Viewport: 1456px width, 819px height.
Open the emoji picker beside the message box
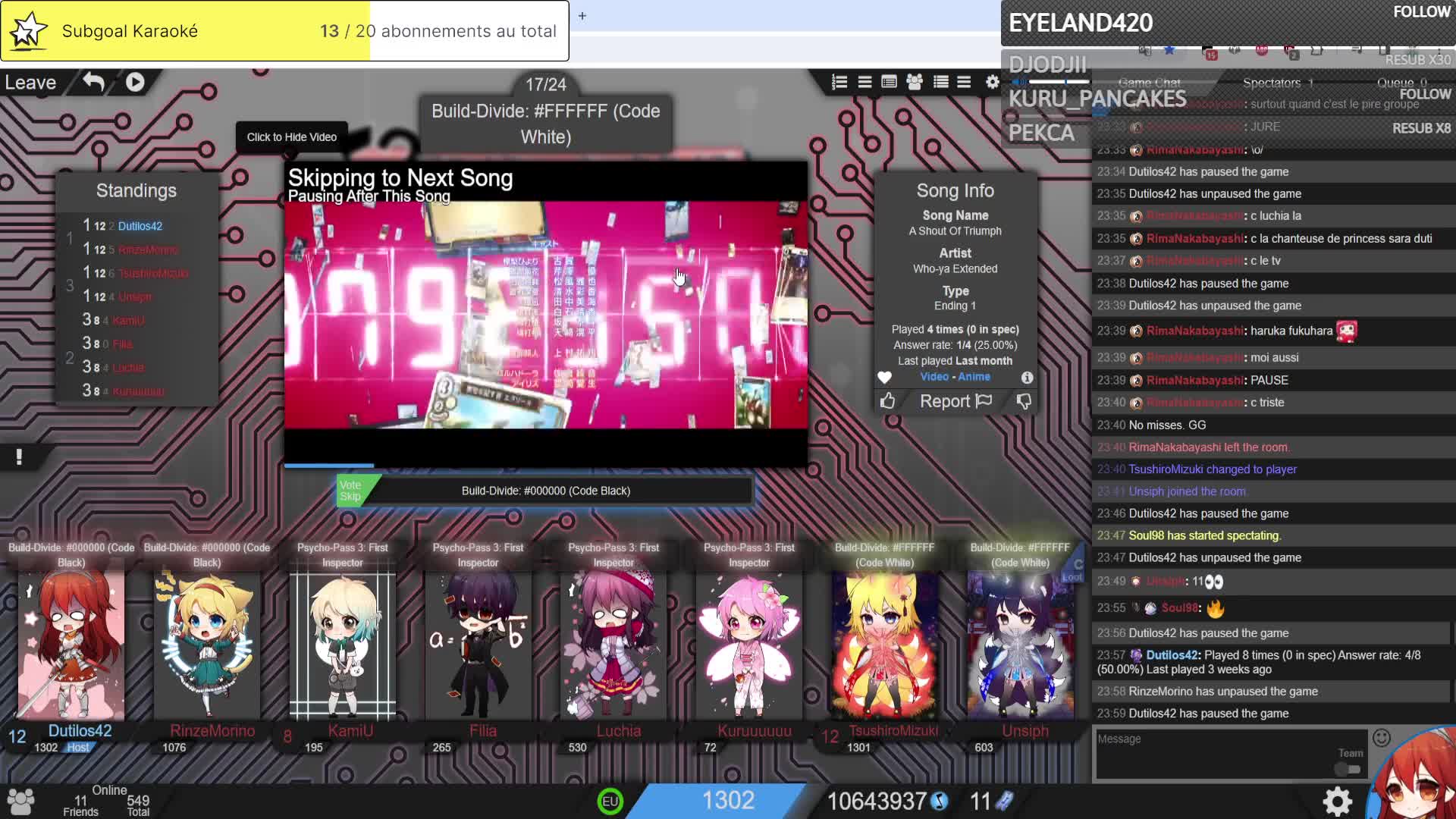click(x=1382, y=737)
